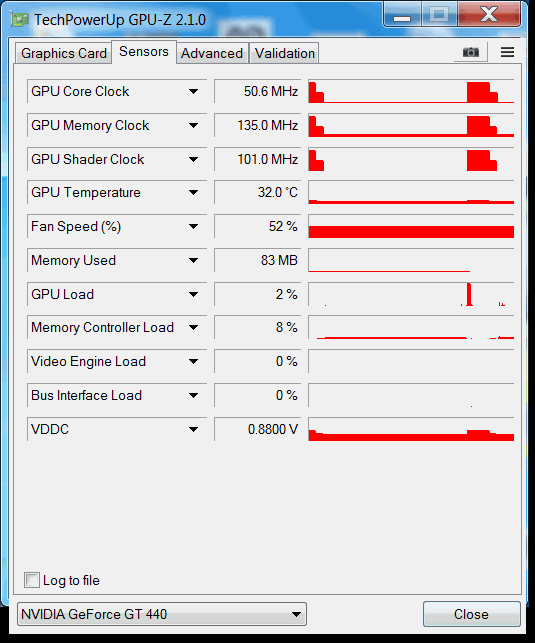Click the Fan Speed history graph
Viewport: 535px width, 643px height.
(x=411, y=226)
